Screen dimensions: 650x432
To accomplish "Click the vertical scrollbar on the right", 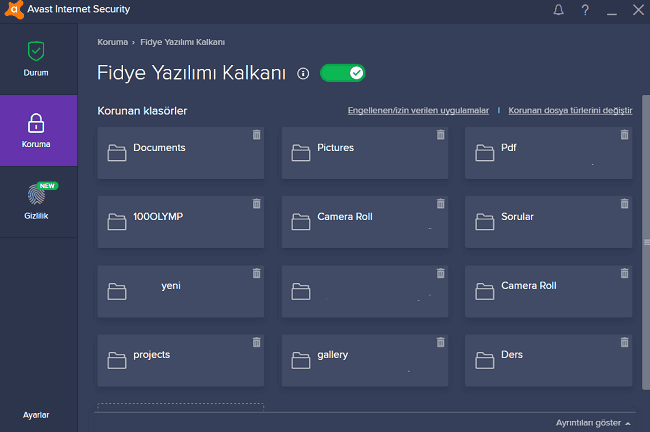I will coord(645,240).
